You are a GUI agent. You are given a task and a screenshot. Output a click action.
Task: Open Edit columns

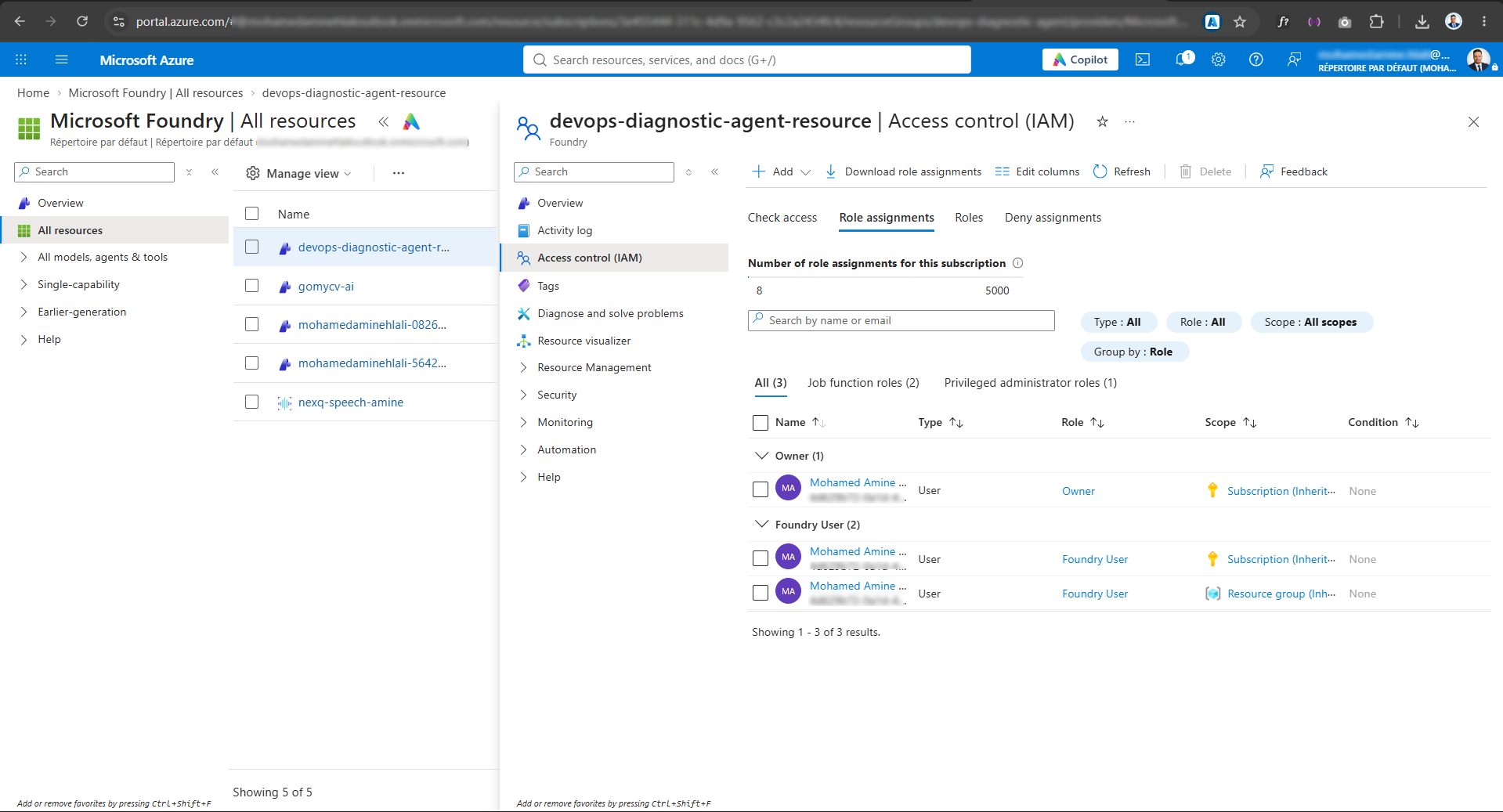click(1037, 171)
